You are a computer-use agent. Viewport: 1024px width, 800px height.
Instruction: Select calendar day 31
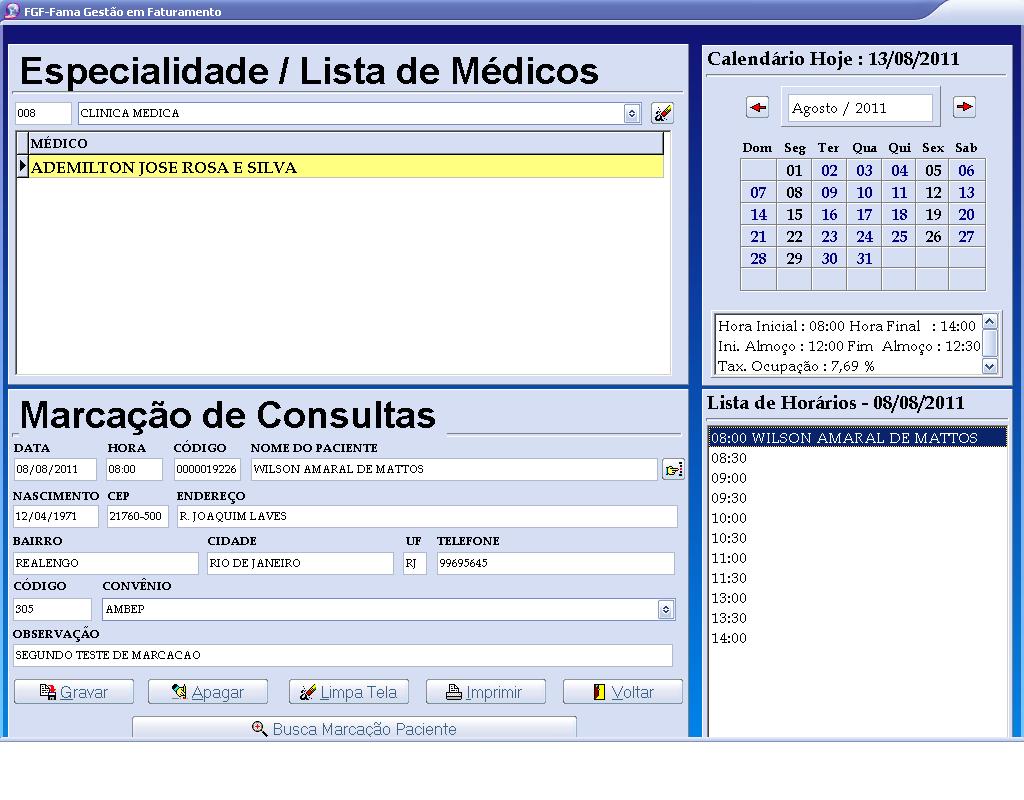point(864,259)
